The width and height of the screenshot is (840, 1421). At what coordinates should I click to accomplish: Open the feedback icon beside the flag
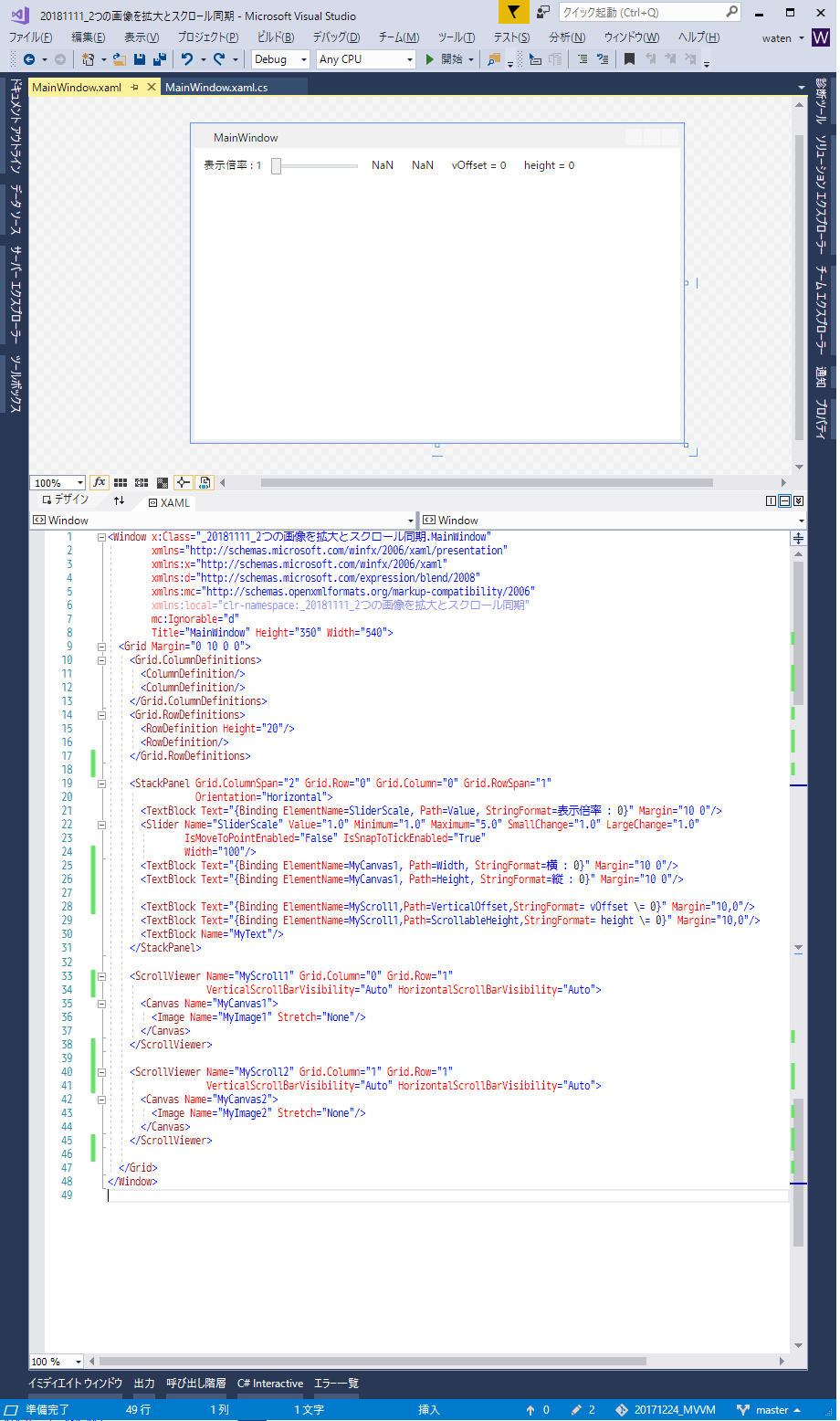click(x=543, y=12)
